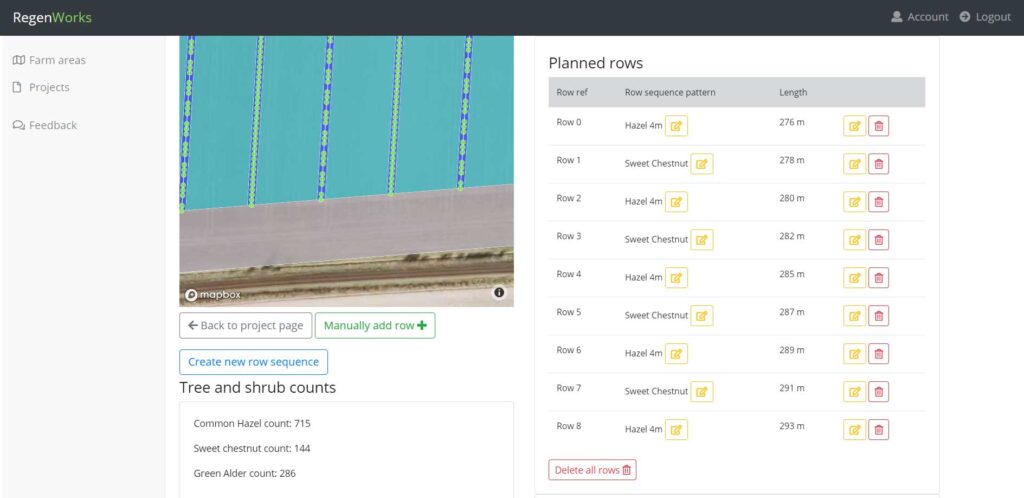Click Create new row sequence button

253,362
